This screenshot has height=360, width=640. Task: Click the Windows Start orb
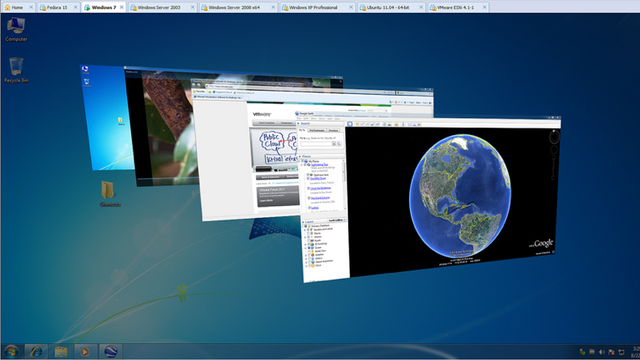click(11, 351)
